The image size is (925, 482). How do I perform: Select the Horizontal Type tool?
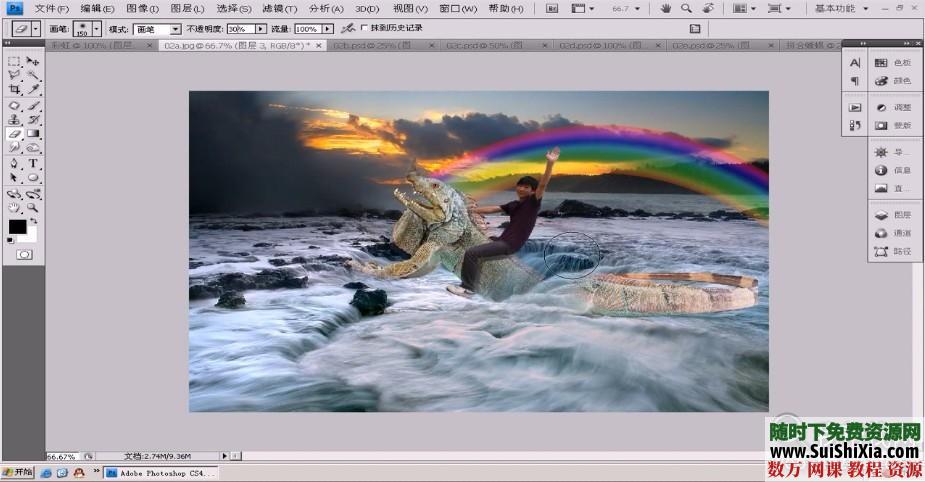(33, 163)
